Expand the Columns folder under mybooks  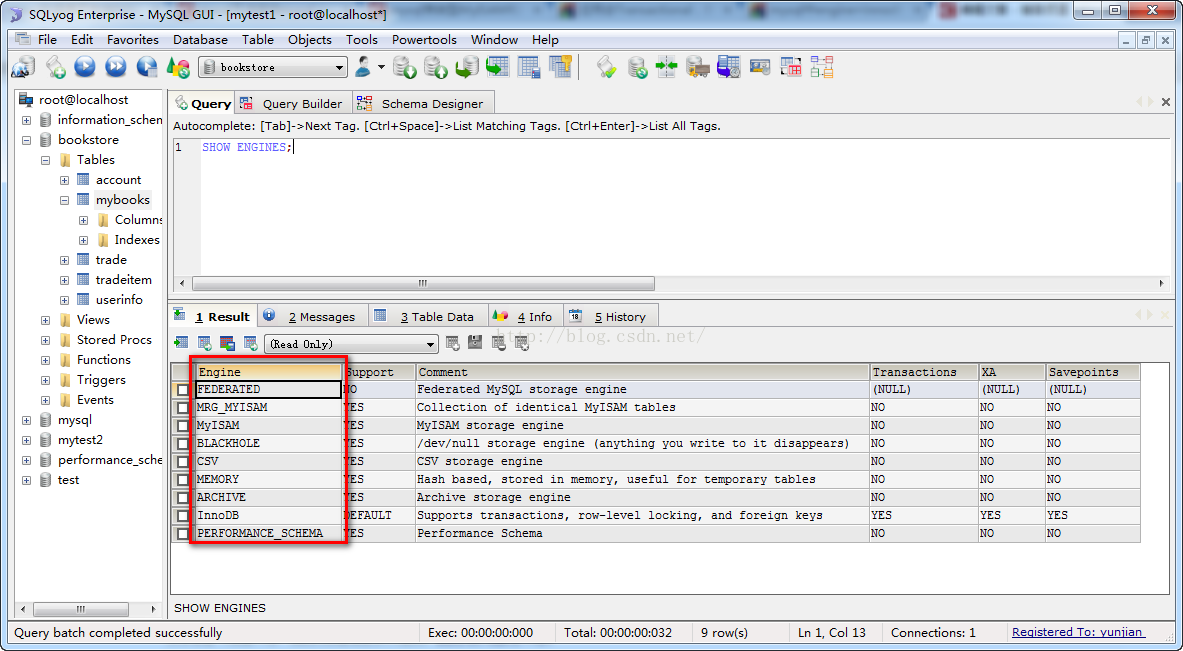[83, 220]
